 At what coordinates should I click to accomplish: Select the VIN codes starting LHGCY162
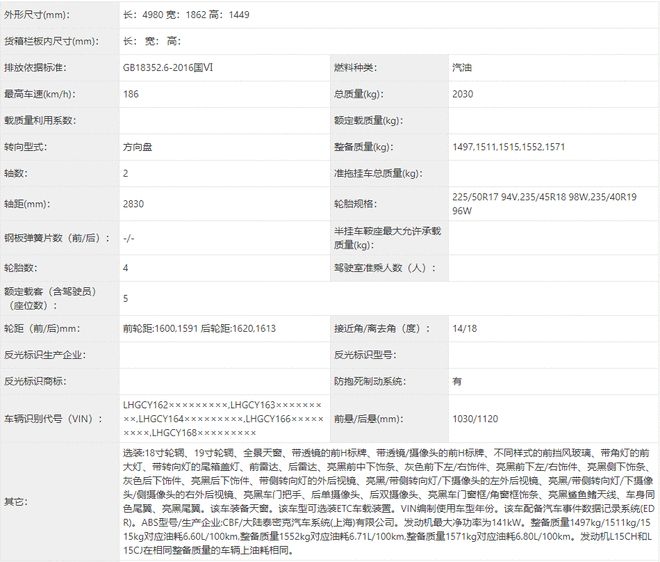tap(224, 419)
